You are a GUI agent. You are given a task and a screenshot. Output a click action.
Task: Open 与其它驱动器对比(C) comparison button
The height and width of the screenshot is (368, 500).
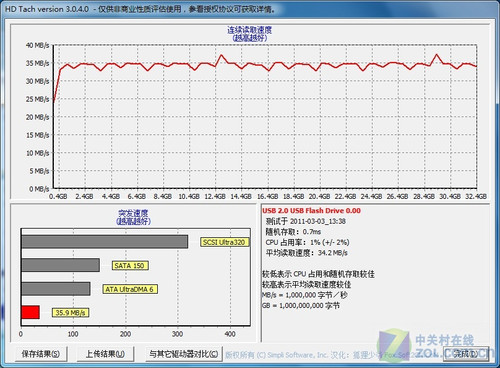pos(184,354)
